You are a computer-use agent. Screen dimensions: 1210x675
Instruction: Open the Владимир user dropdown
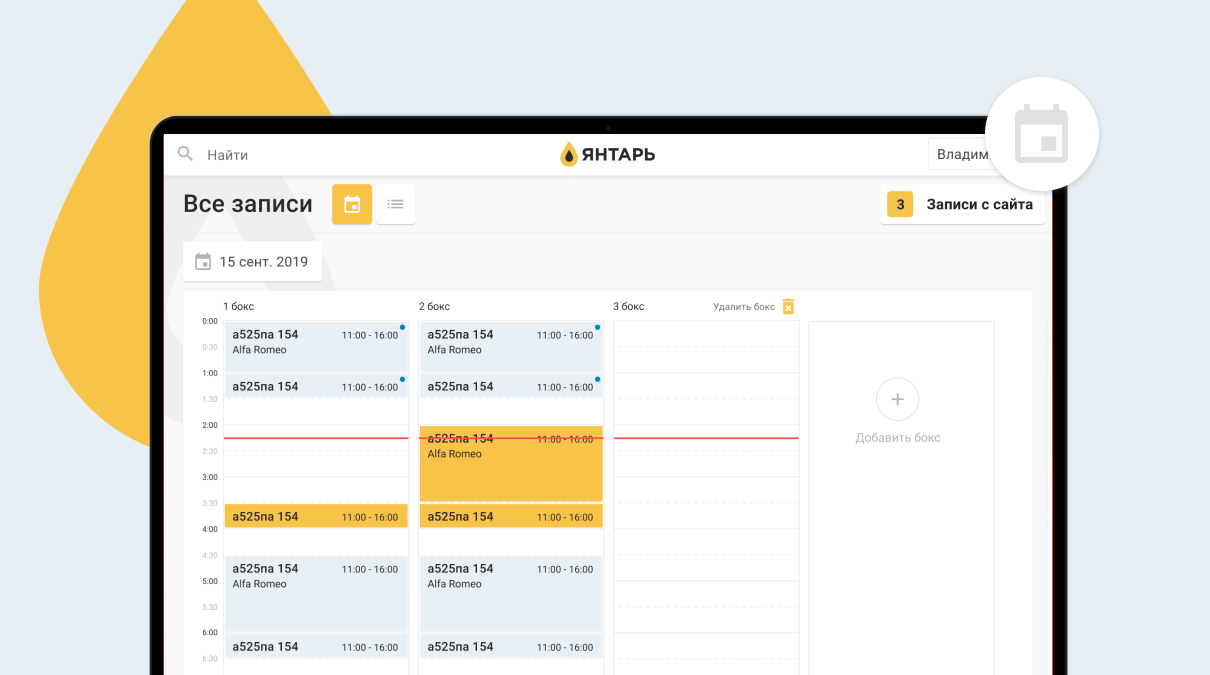coord(958,155)
